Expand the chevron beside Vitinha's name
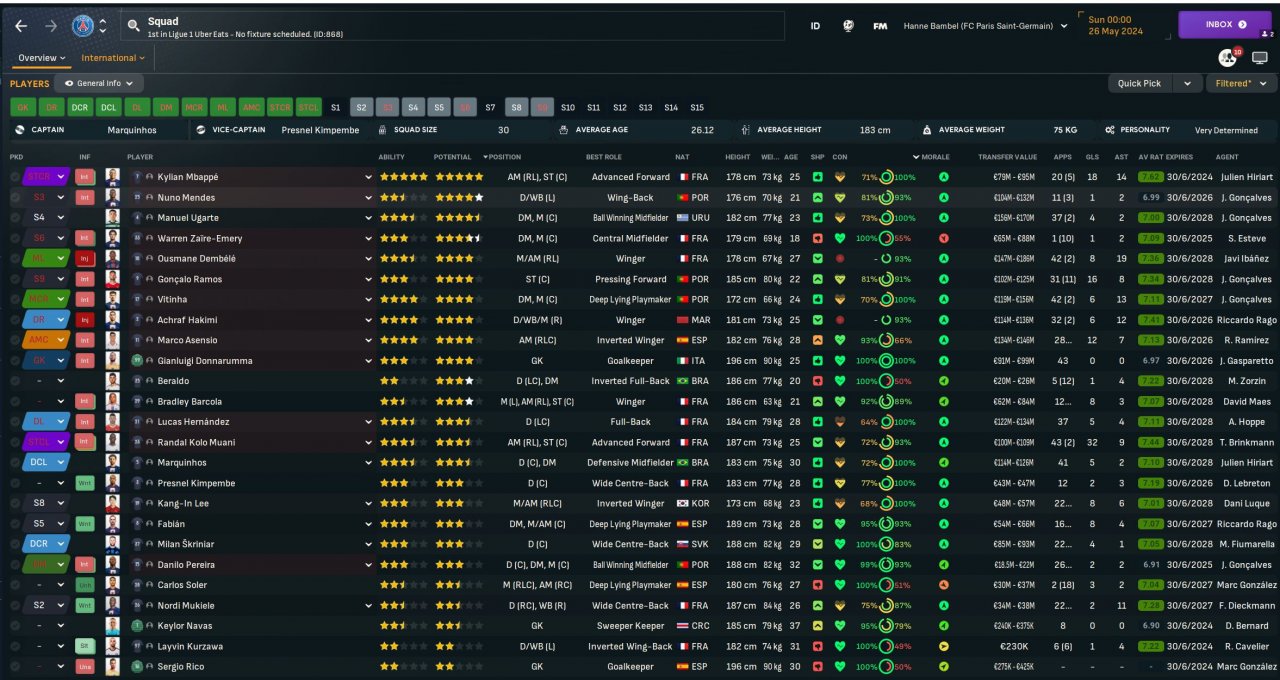The height and width of the screenshot is (680, 1280). [368, 300]
